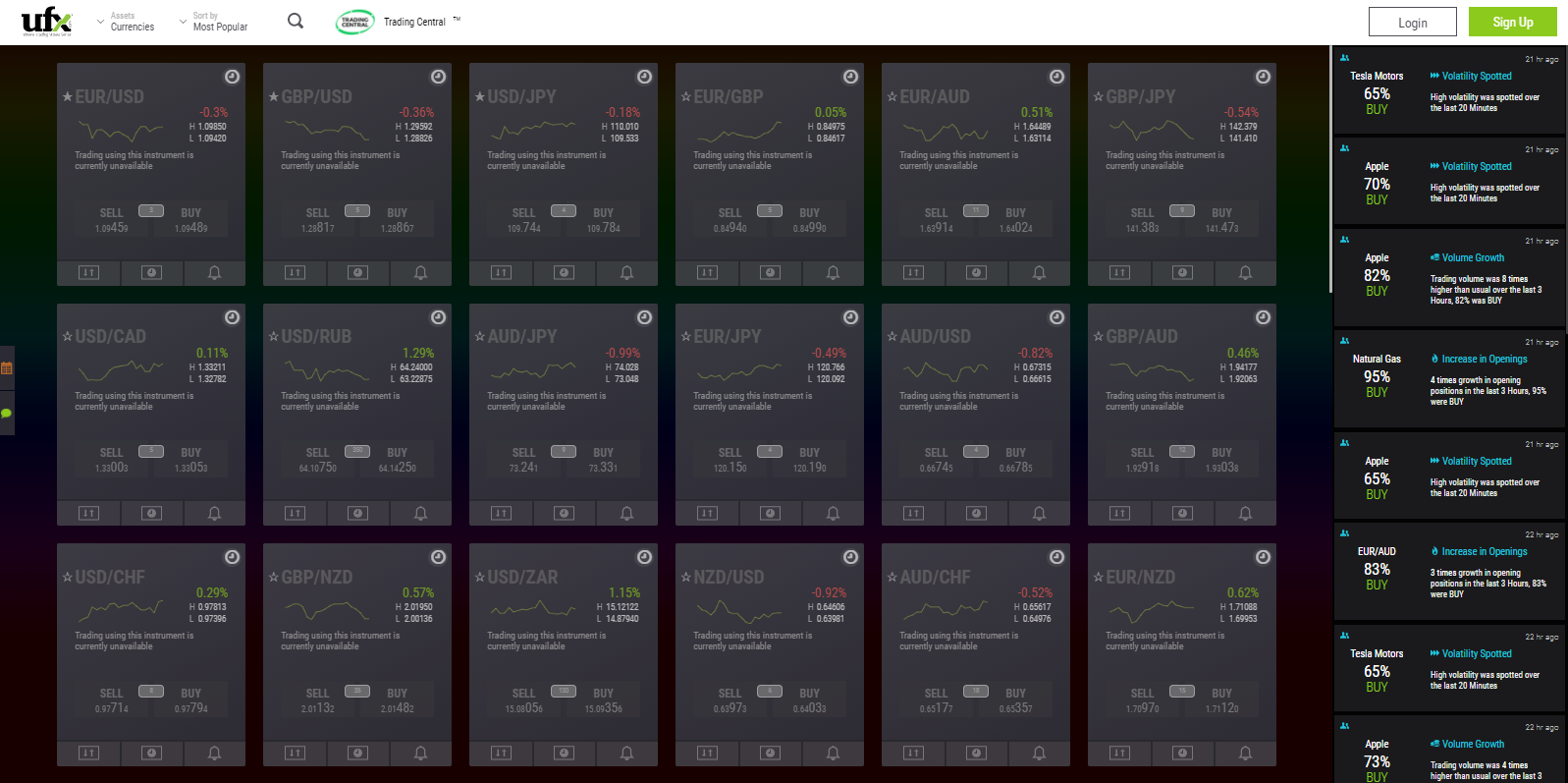The image size is (1568, 783).
Task: Open the EUR/AUD 83% BUY signal
Action: [1449, 572]
